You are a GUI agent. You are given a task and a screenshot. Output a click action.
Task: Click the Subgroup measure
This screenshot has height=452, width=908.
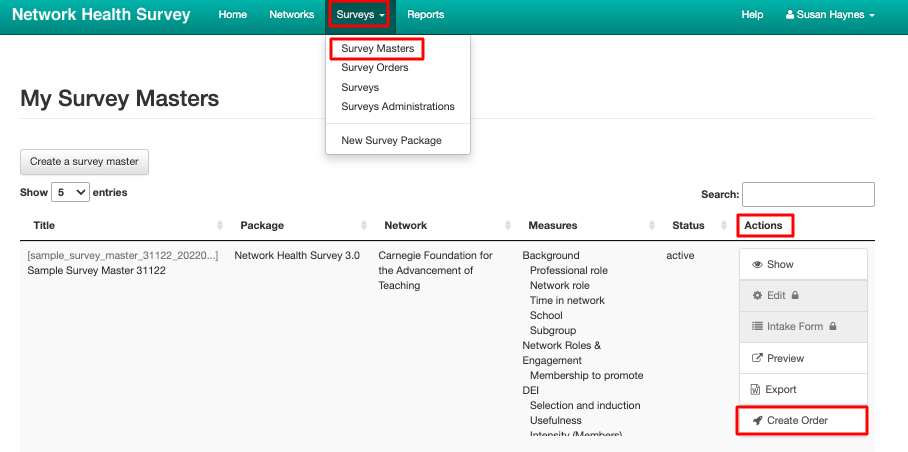[553, 330]
